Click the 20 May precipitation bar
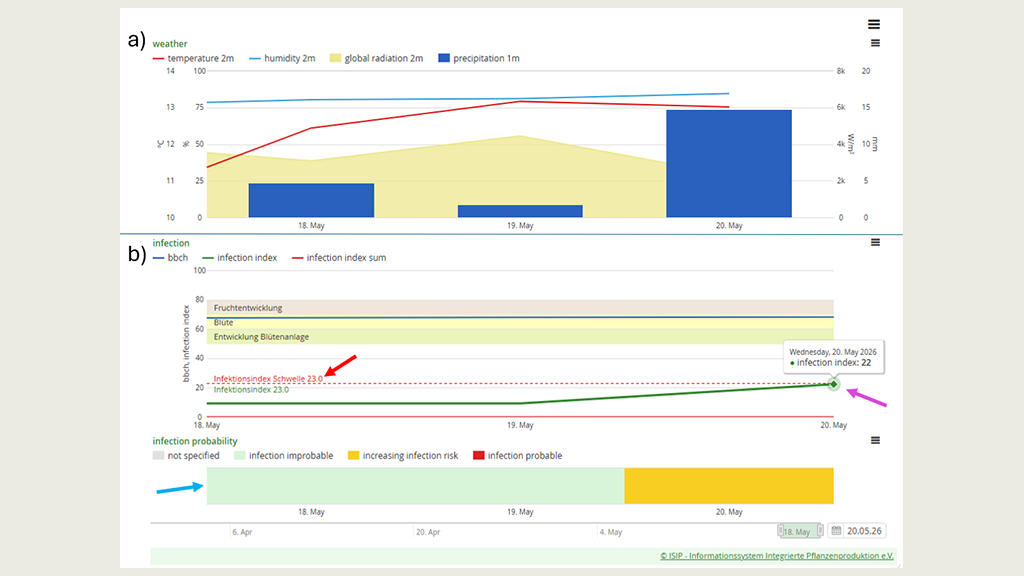 click(x=729, y=163)
